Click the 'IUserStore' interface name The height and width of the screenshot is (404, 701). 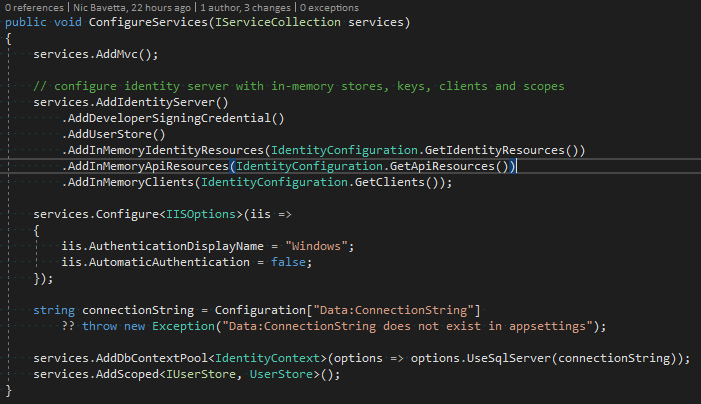tap(201, 375)
